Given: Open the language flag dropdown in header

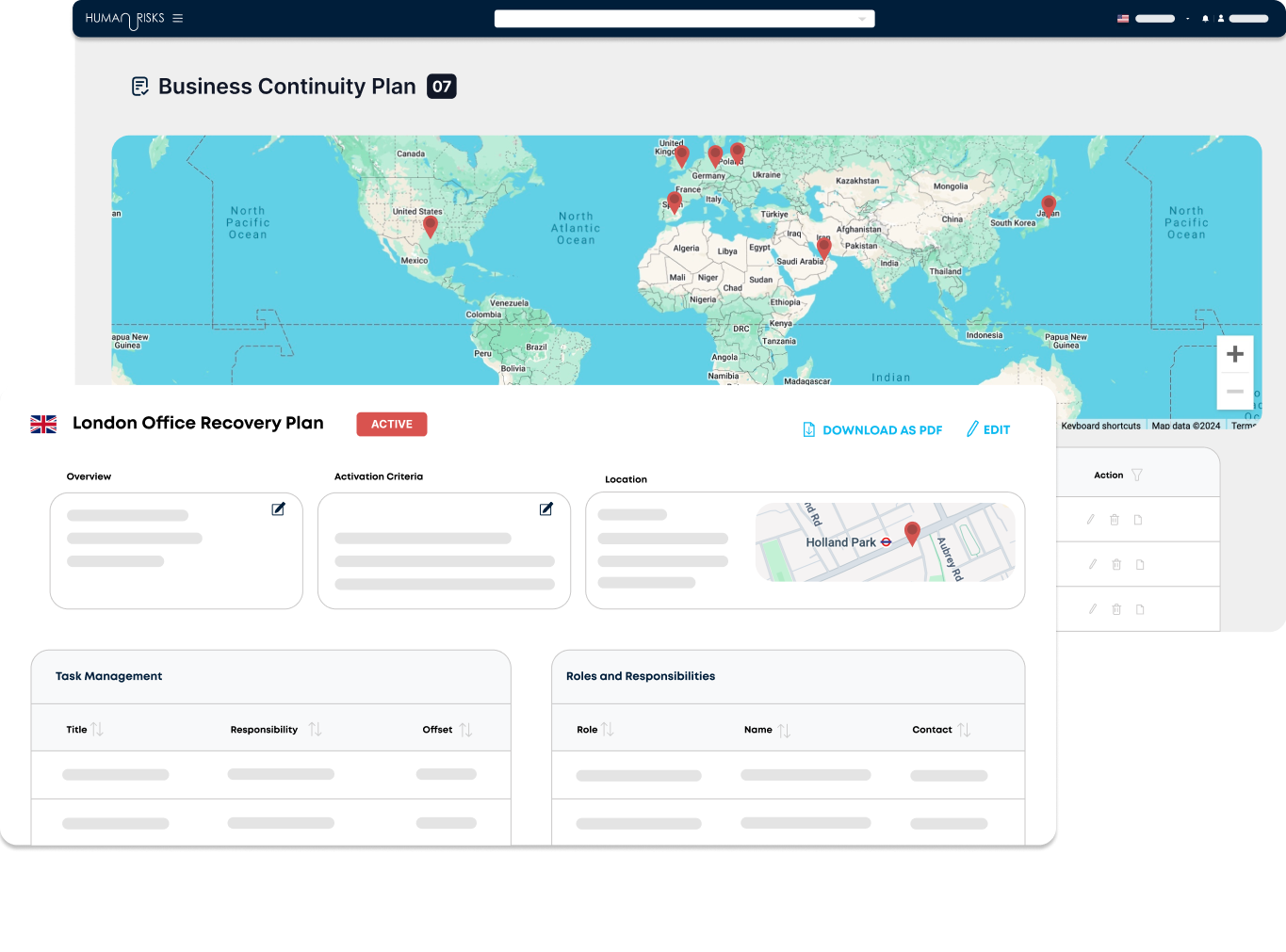Looking at the screenshot, I should (x=1123, y=18).
